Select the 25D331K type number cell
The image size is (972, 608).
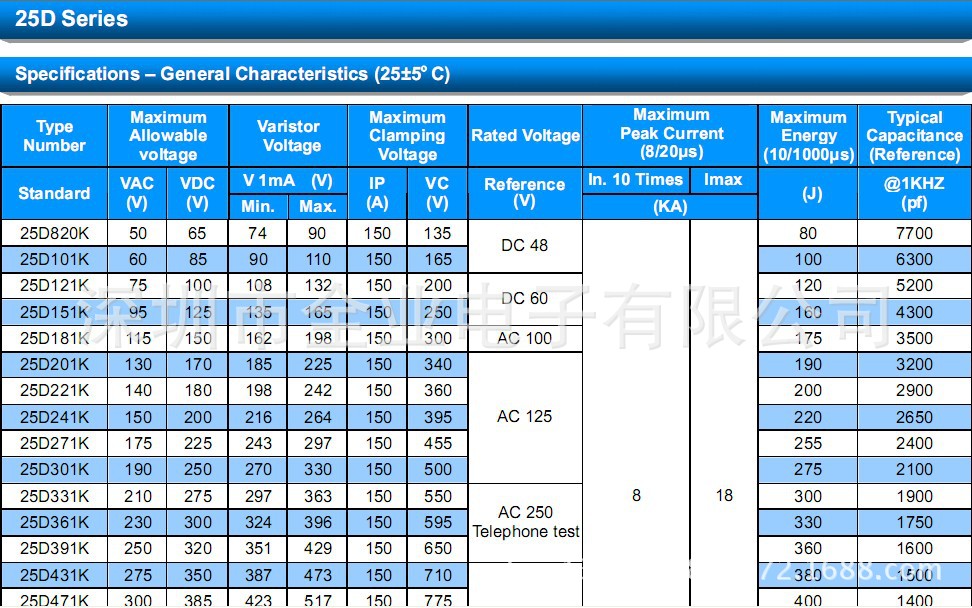54,496
